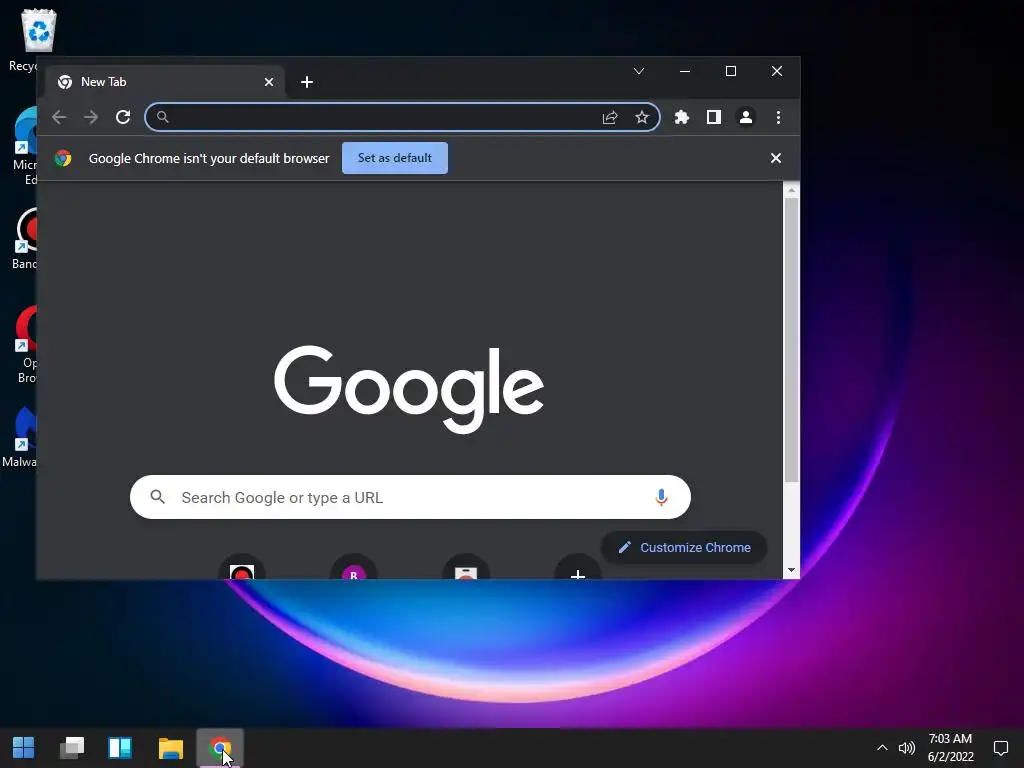Reload the current page
The width and height of the screenshot is (1024, 768).
click(123, 117)
